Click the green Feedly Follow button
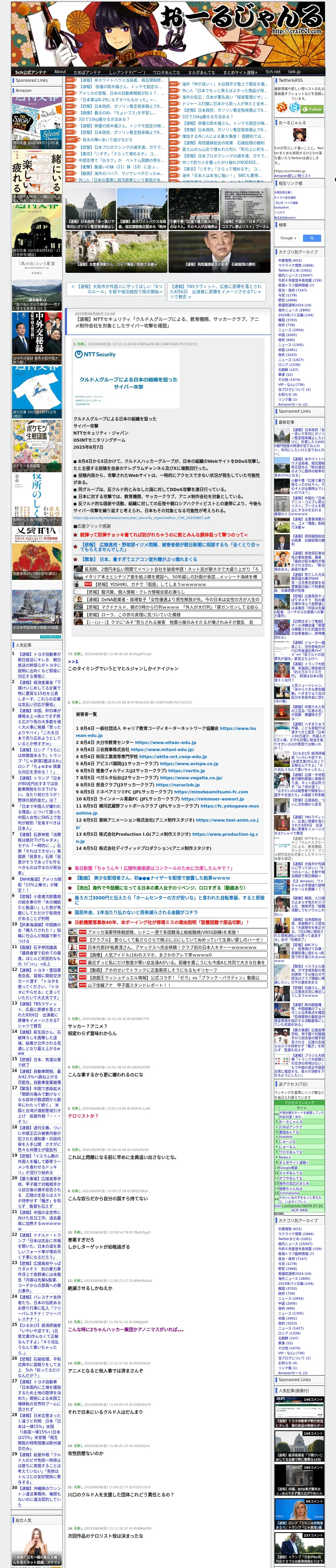The width and height of the screenshot is (336, 1568). [313, 109]
